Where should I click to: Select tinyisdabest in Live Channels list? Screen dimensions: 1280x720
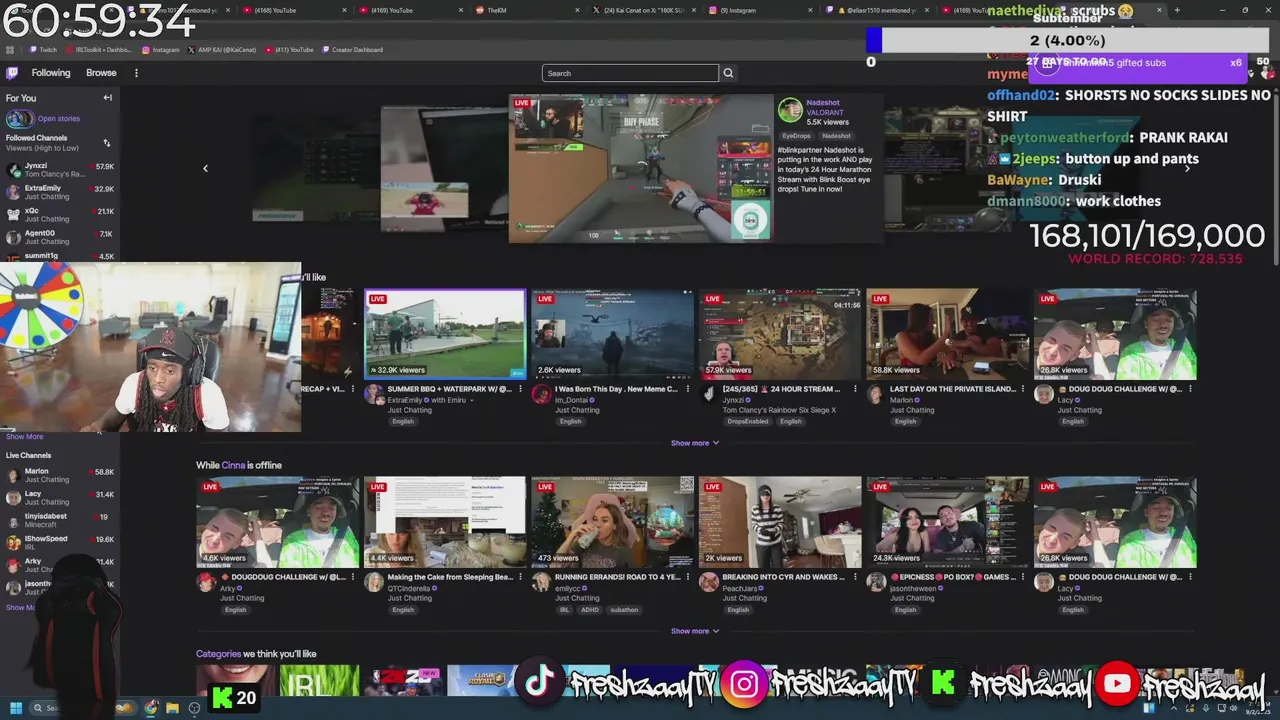[60, 520]
